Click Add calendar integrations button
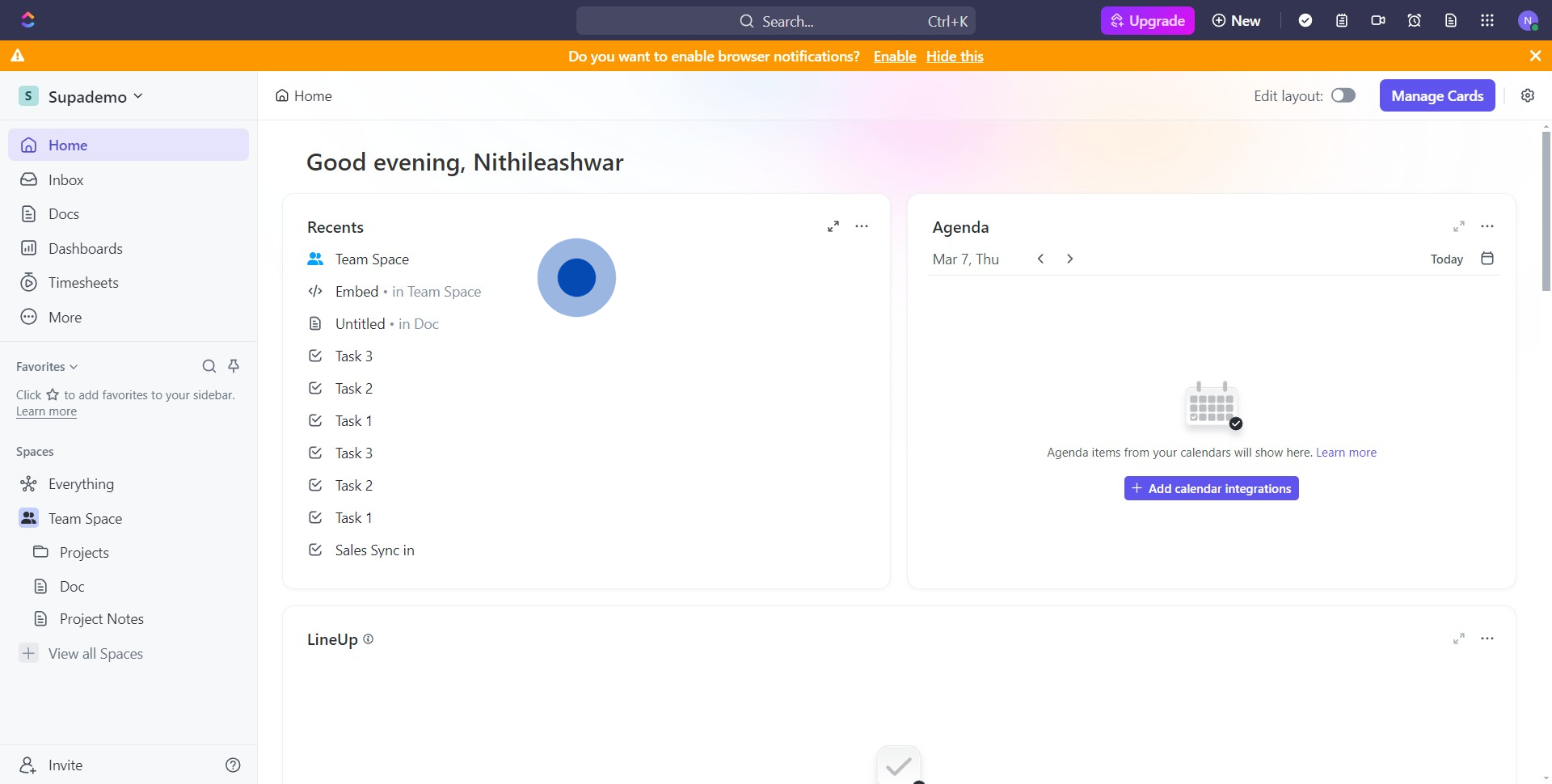The width and height of the screenshot is (1552, 784). (x=1211, y=488)
